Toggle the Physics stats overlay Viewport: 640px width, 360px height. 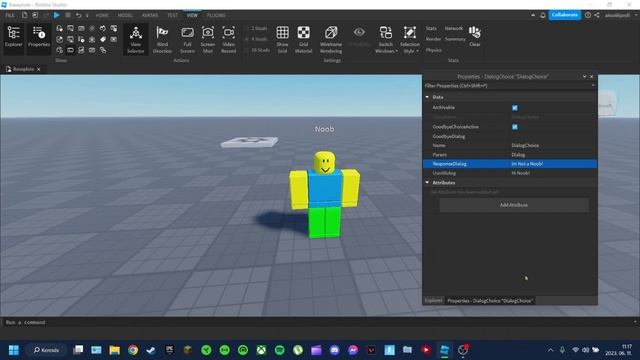(433, 50)
